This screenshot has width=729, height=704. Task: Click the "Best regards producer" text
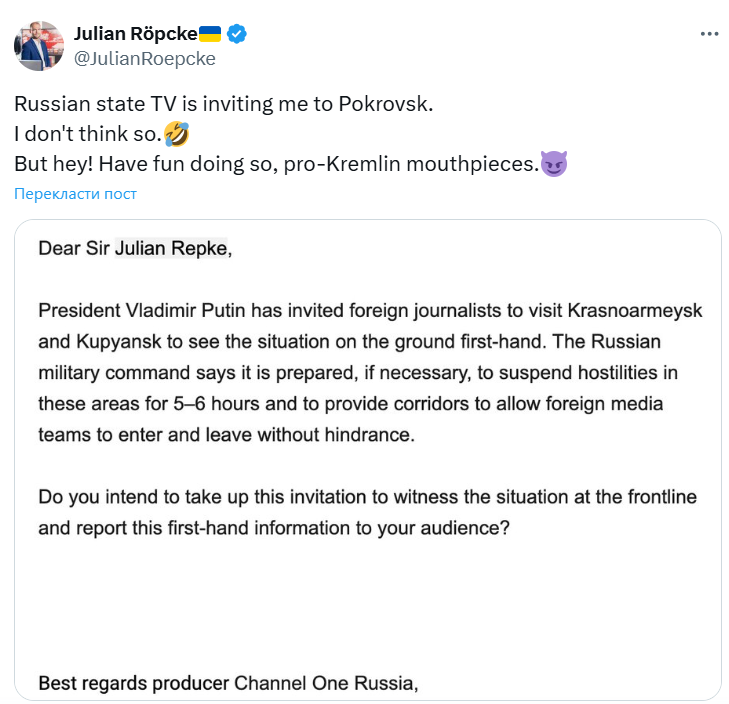[x=133, y=684]
